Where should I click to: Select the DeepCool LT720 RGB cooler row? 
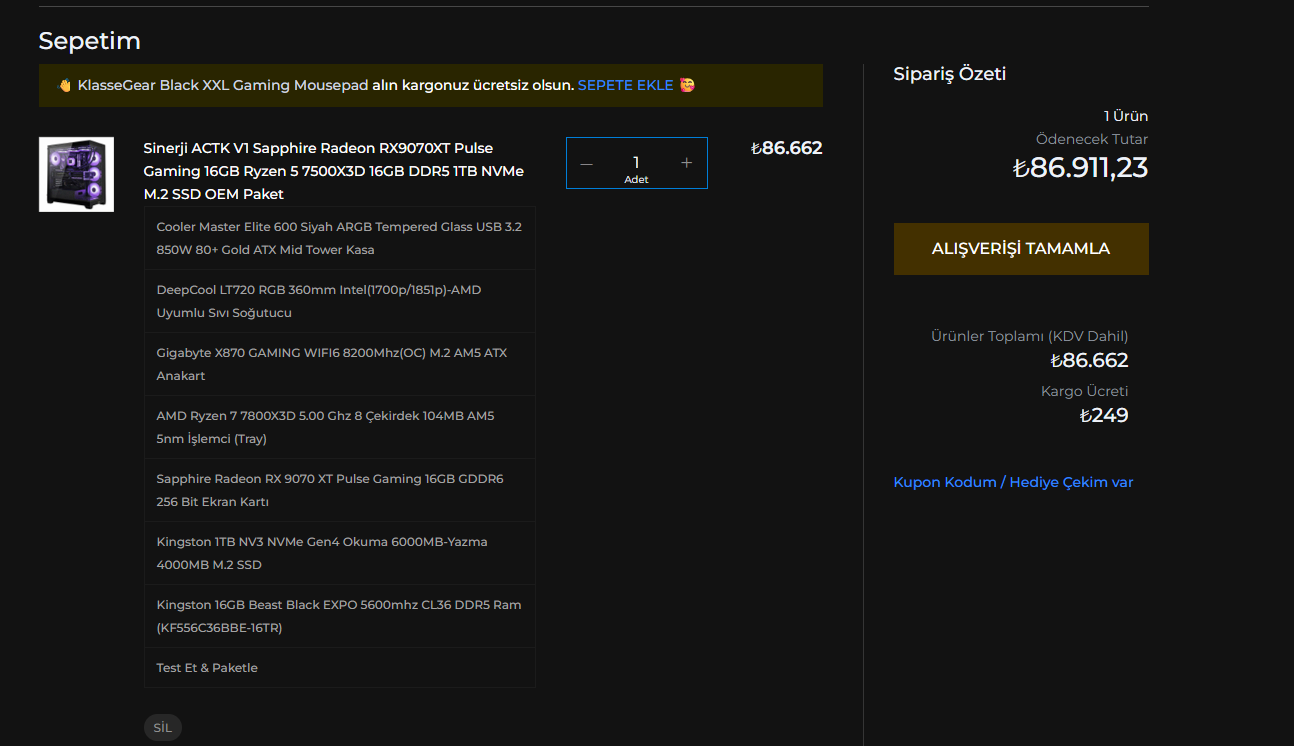click(340, 301)
